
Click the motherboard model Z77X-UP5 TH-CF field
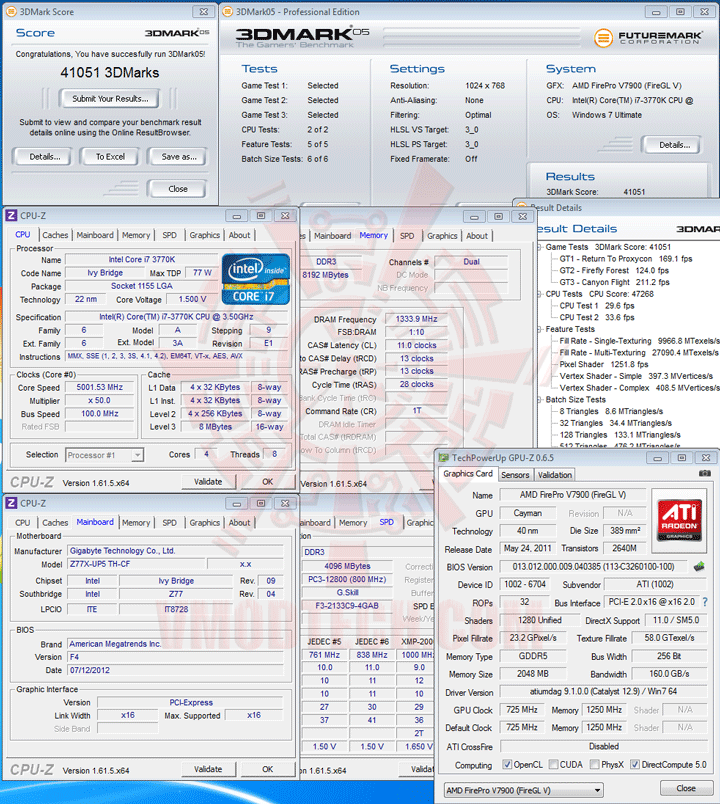coord(136,564)
